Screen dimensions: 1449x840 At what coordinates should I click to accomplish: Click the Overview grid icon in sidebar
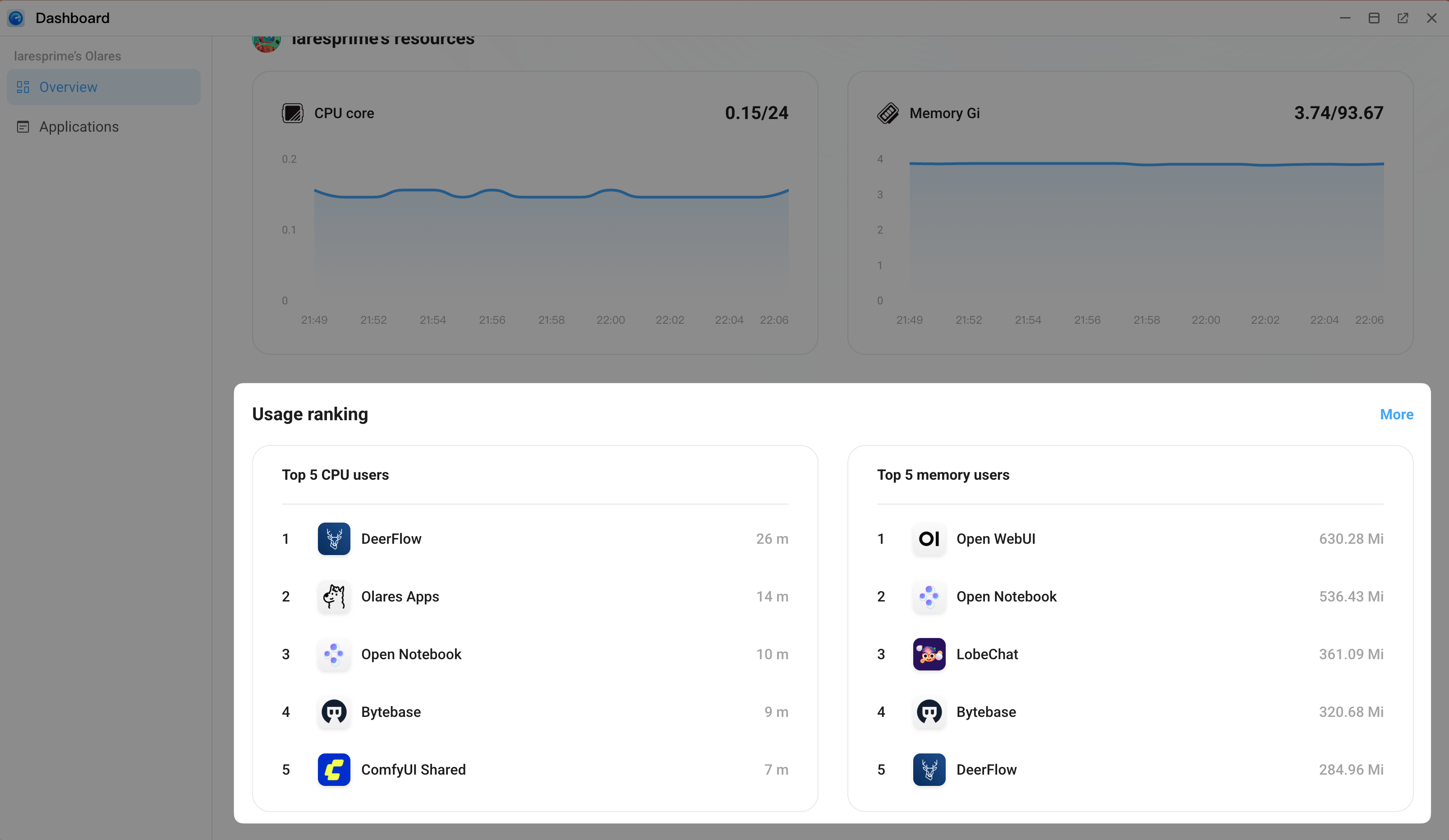23,87
